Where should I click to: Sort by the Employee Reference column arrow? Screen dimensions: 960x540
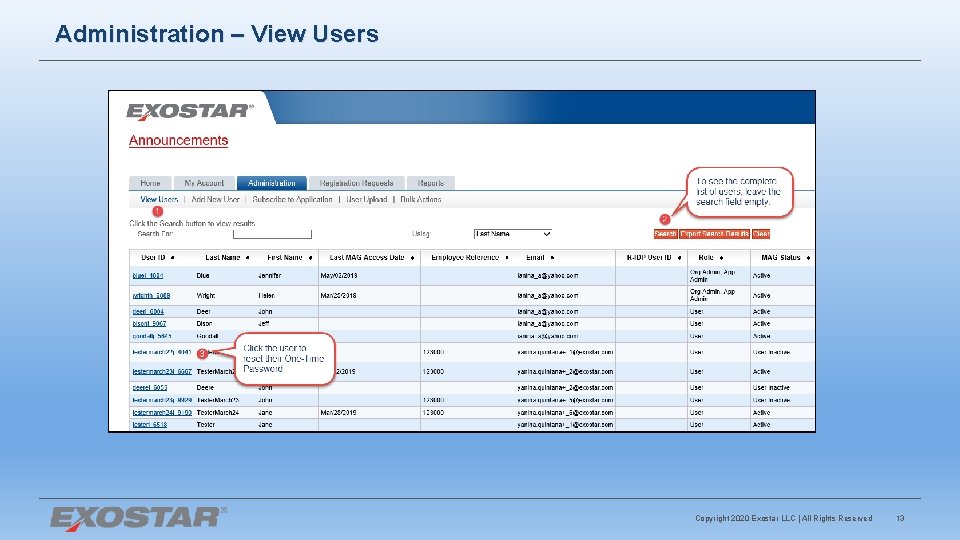pos(507,258)
